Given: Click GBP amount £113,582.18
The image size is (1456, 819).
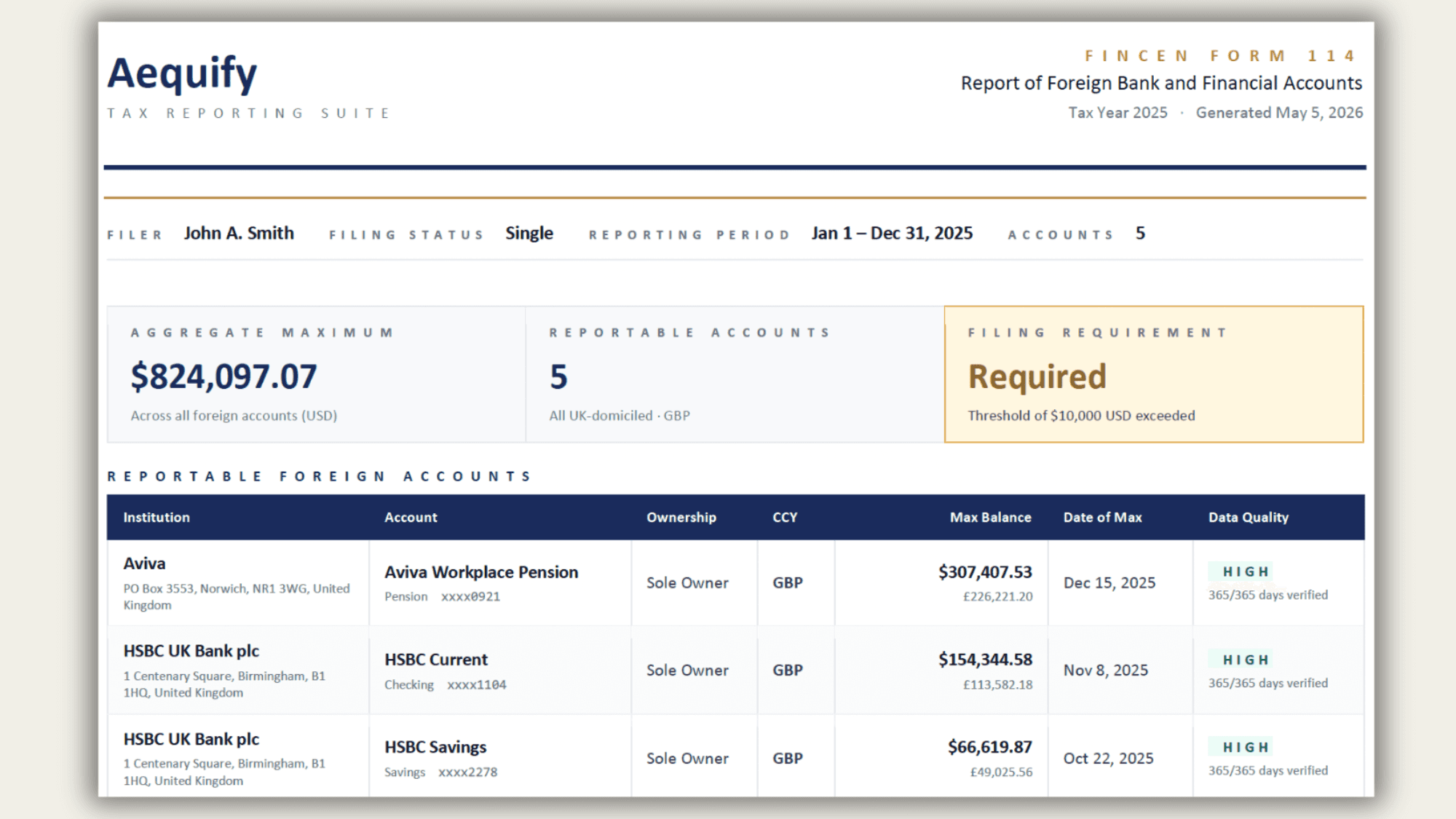Looking at the screenshot, I should coord(997,685).
